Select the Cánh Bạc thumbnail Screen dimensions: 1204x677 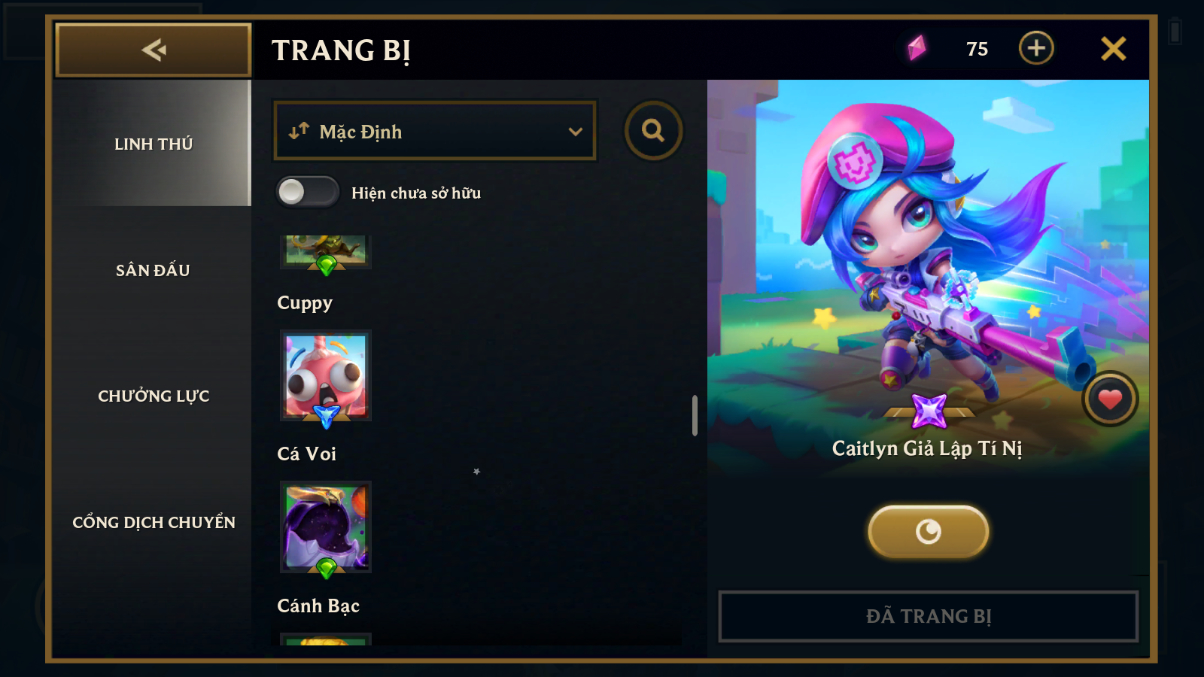pyautogui.click(x=326, y=527)
